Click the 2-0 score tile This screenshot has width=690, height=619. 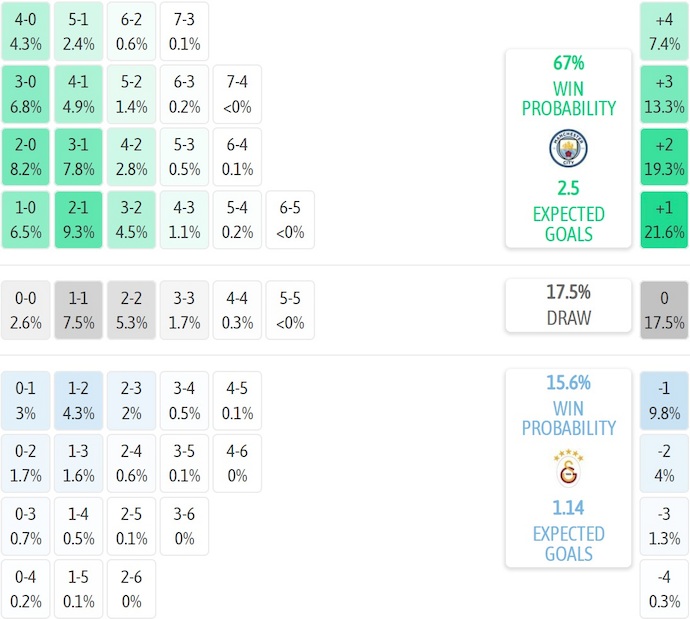coord(26,157)
